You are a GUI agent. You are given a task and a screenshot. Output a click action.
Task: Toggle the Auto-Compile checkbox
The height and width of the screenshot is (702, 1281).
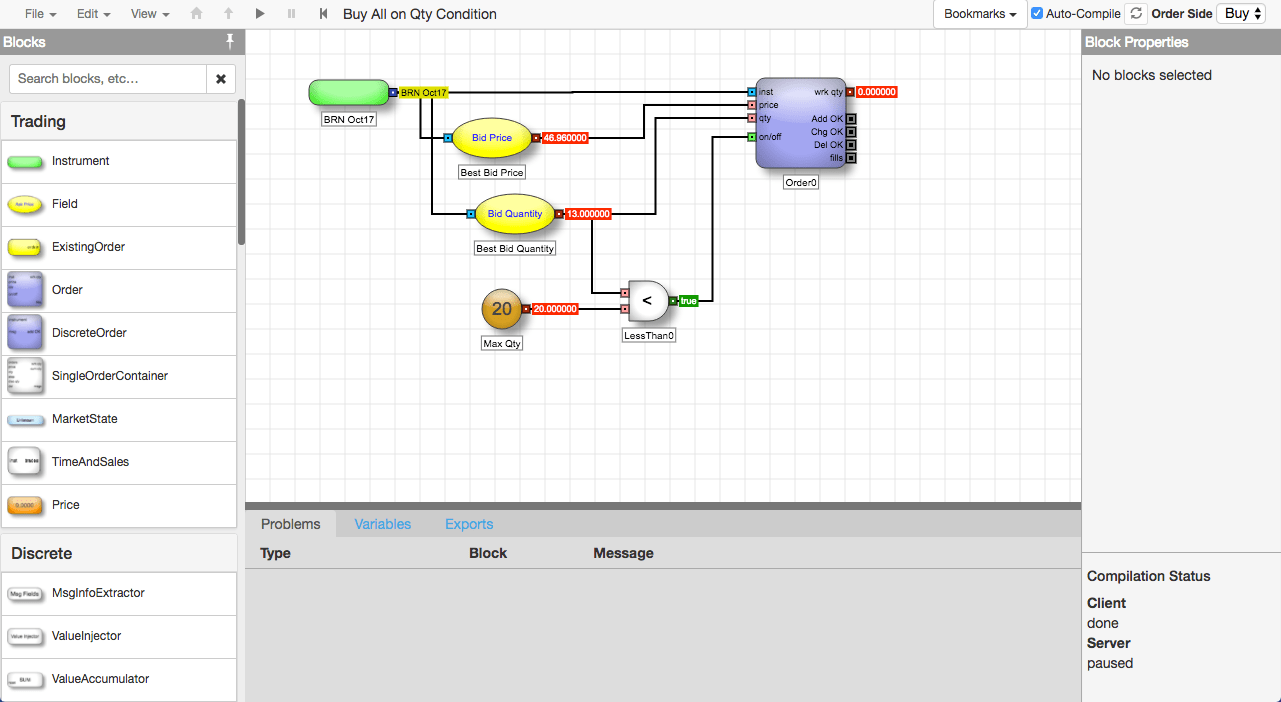click(x=1037, y=14)
